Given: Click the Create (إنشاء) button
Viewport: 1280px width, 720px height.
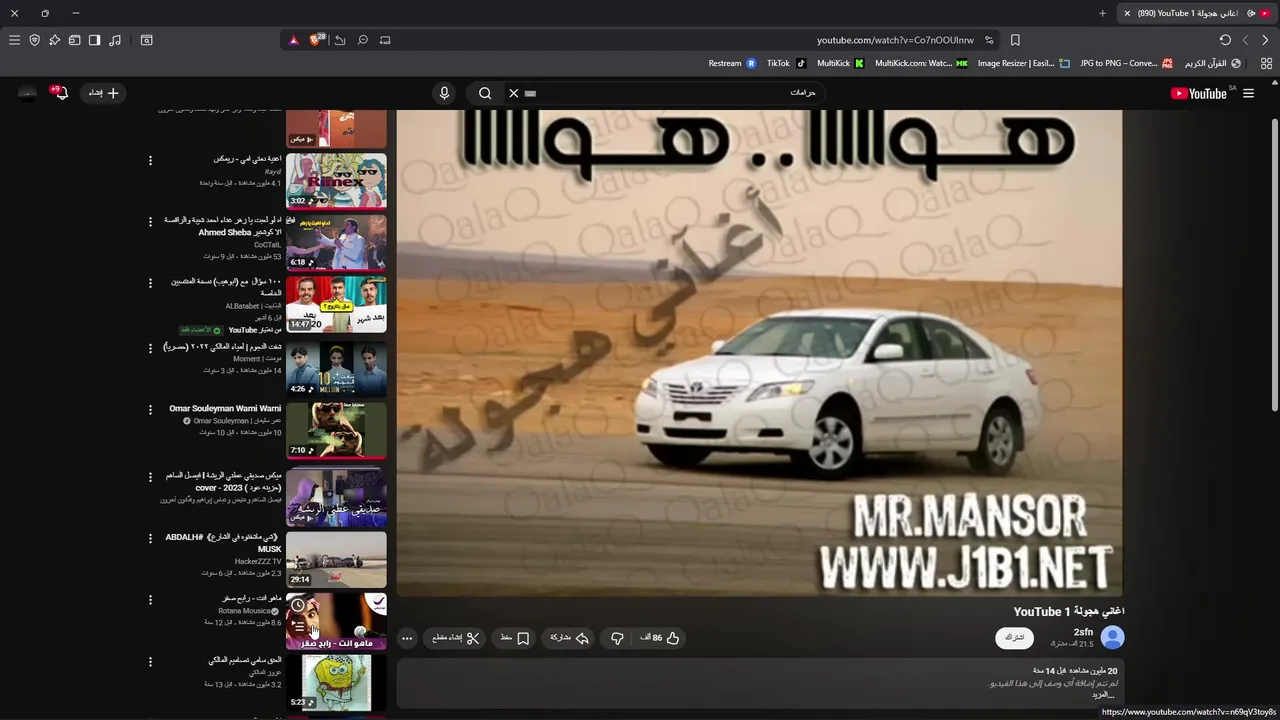Looking at the screenshot, I should [103, 93].
